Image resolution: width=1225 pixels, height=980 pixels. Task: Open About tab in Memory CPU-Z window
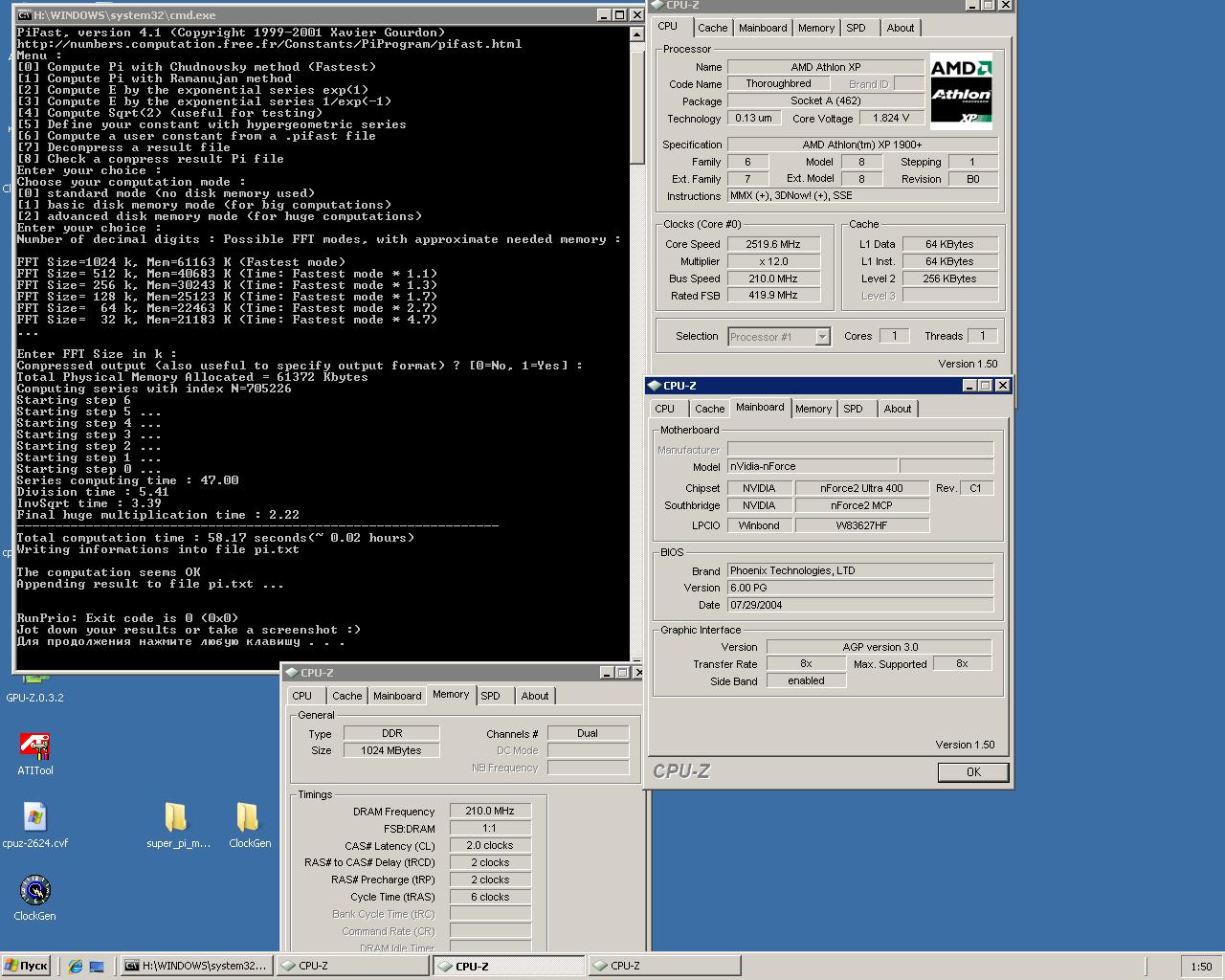point(535,696)
